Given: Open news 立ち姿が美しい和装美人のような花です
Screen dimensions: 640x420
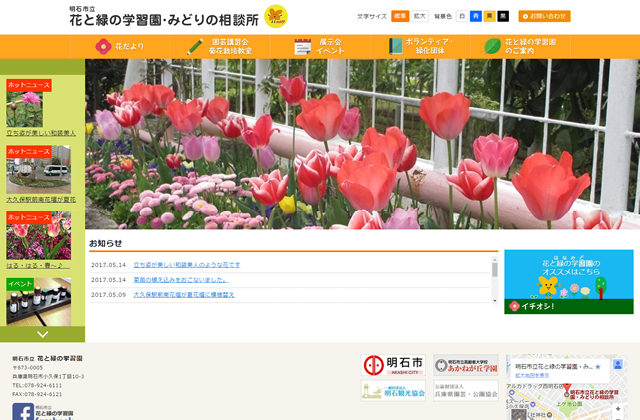Looking at the screenshot, I should pyautogui.click(x=187, y=265).
